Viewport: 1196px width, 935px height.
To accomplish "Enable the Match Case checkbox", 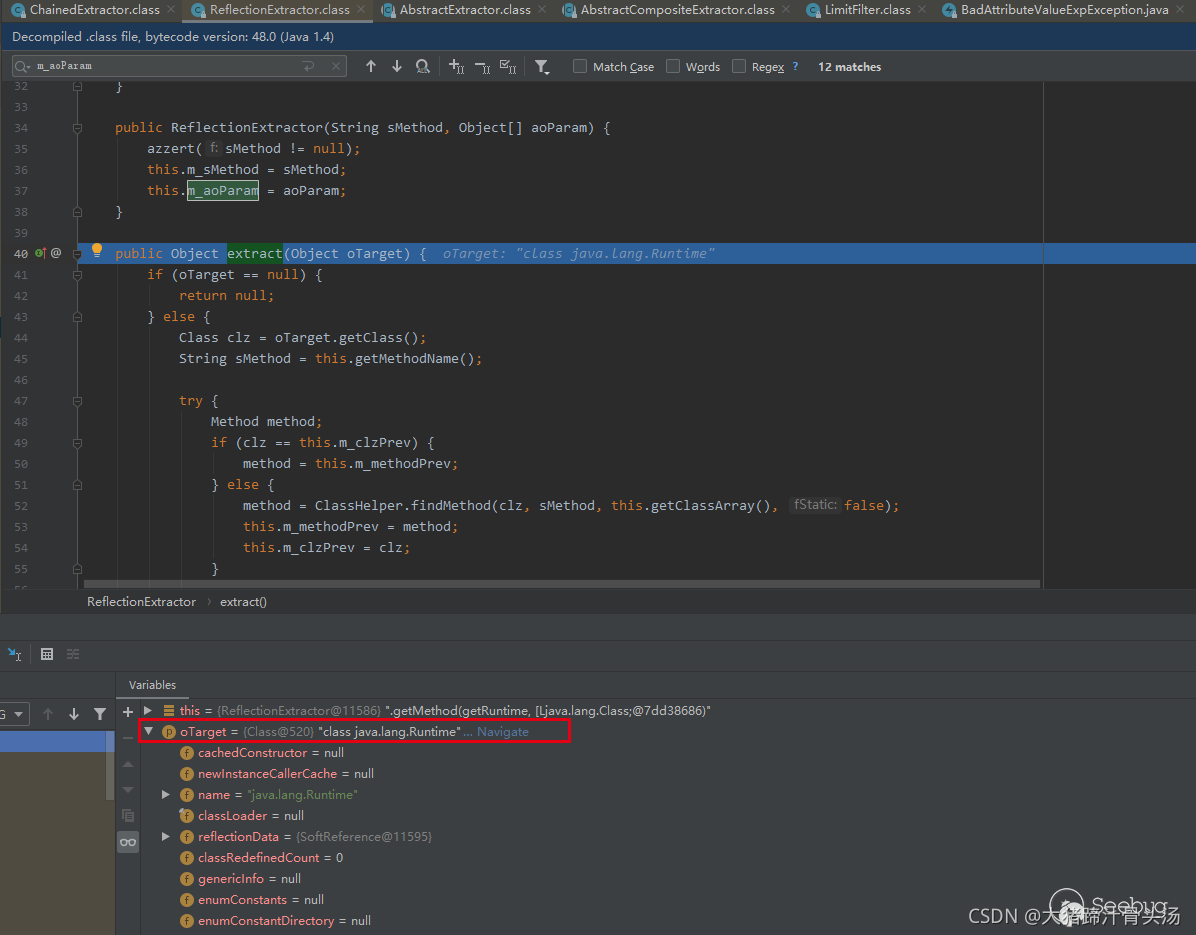I will point(580,67).
